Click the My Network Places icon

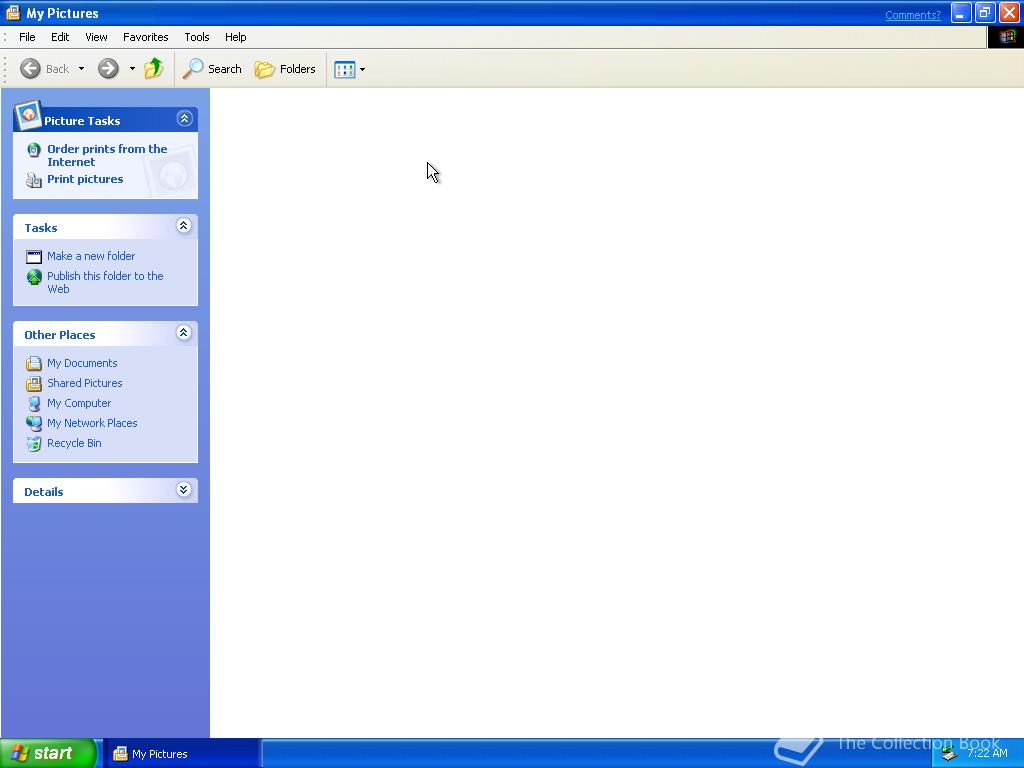coord(34,424)
